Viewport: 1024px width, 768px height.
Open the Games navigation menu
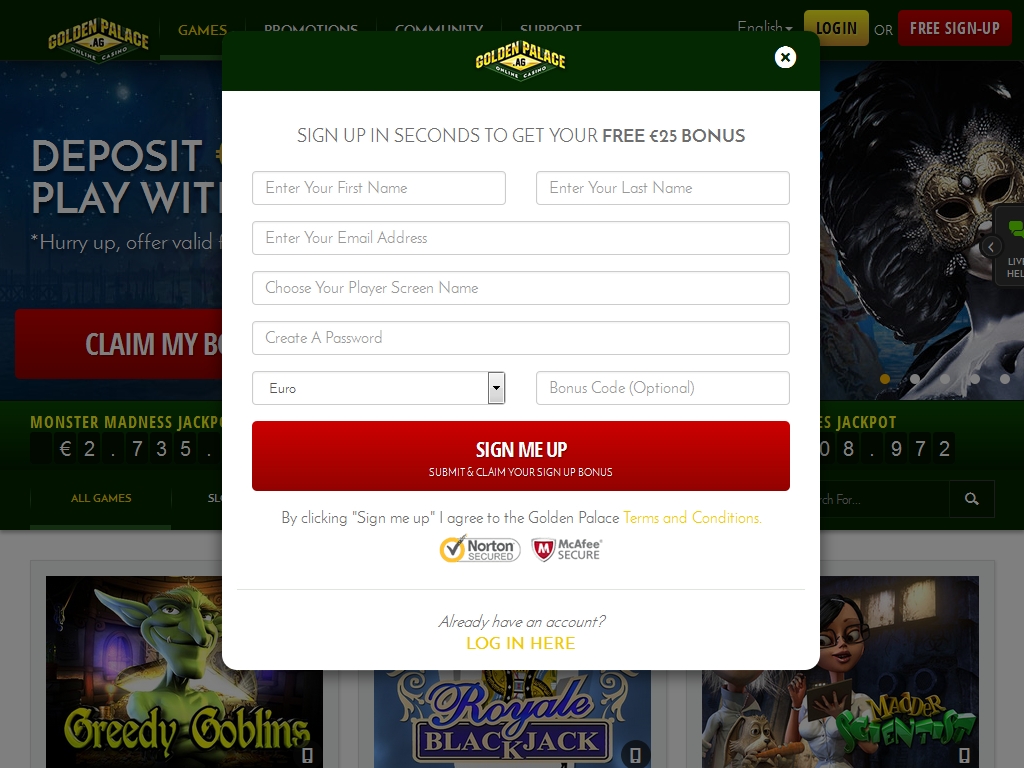[202, 30]
